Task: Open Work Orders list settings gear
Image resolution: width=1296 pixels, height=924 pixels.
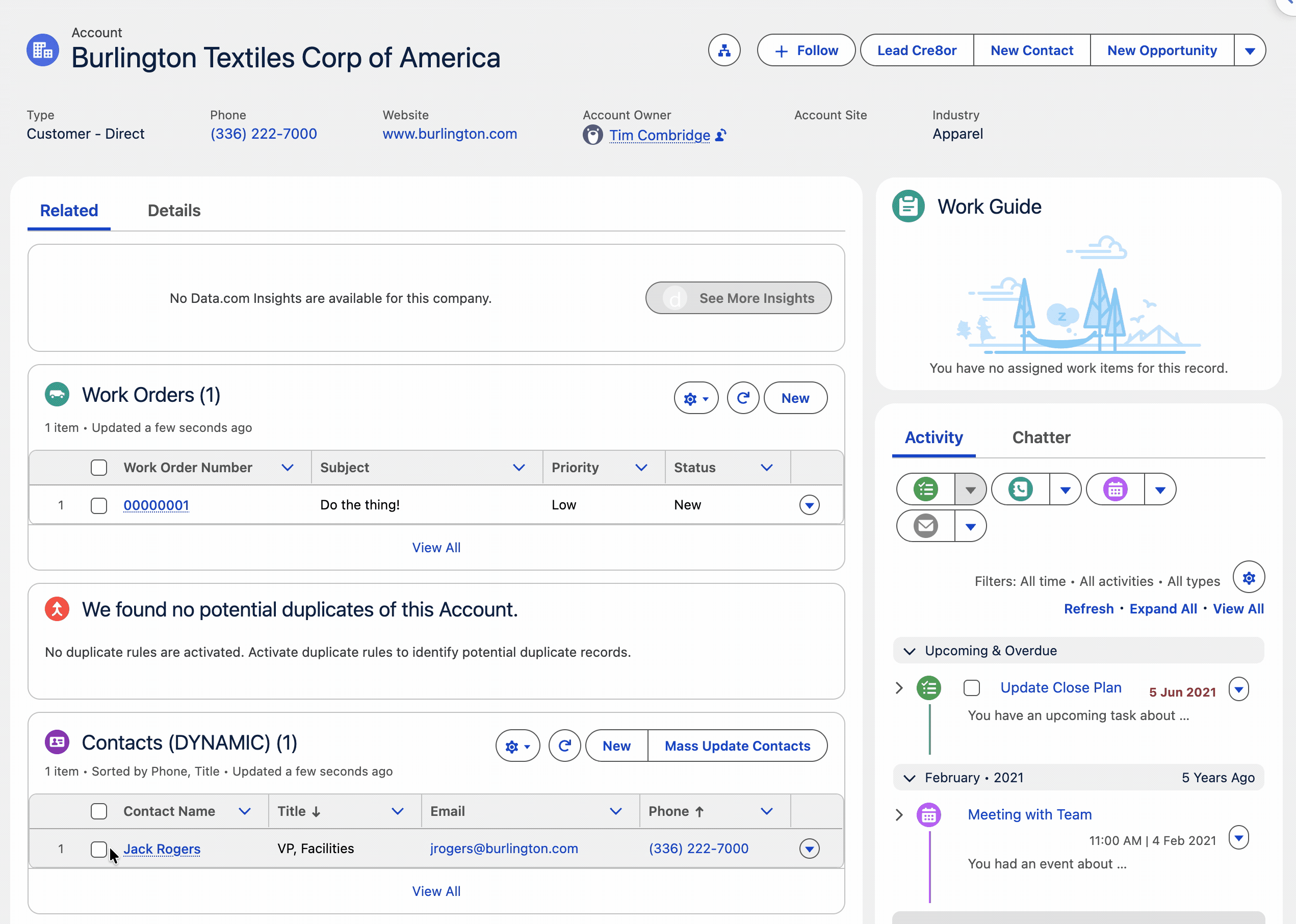Action: (x=696, y=398)
